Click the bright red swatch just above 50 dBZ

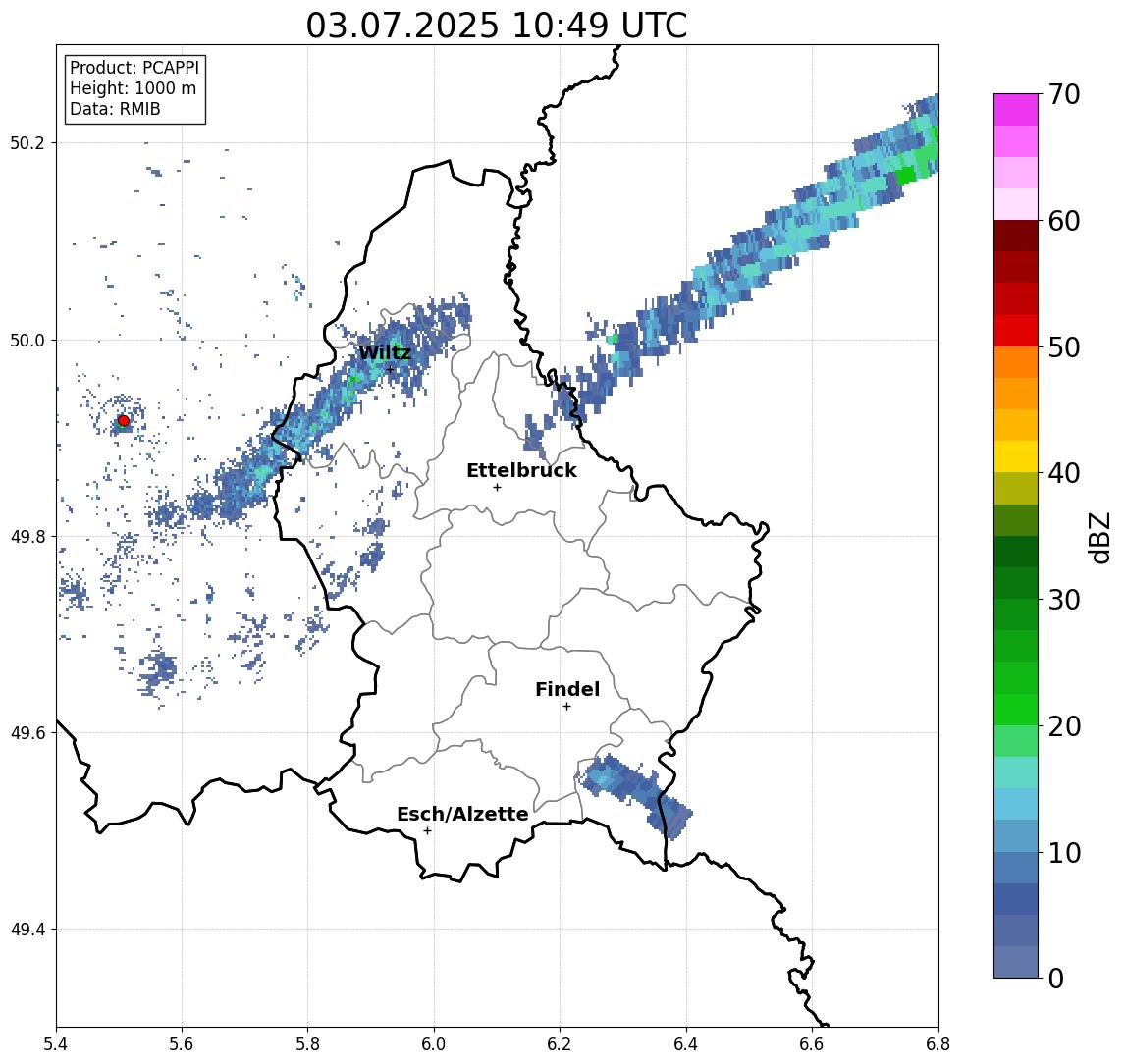[1016, 331]
